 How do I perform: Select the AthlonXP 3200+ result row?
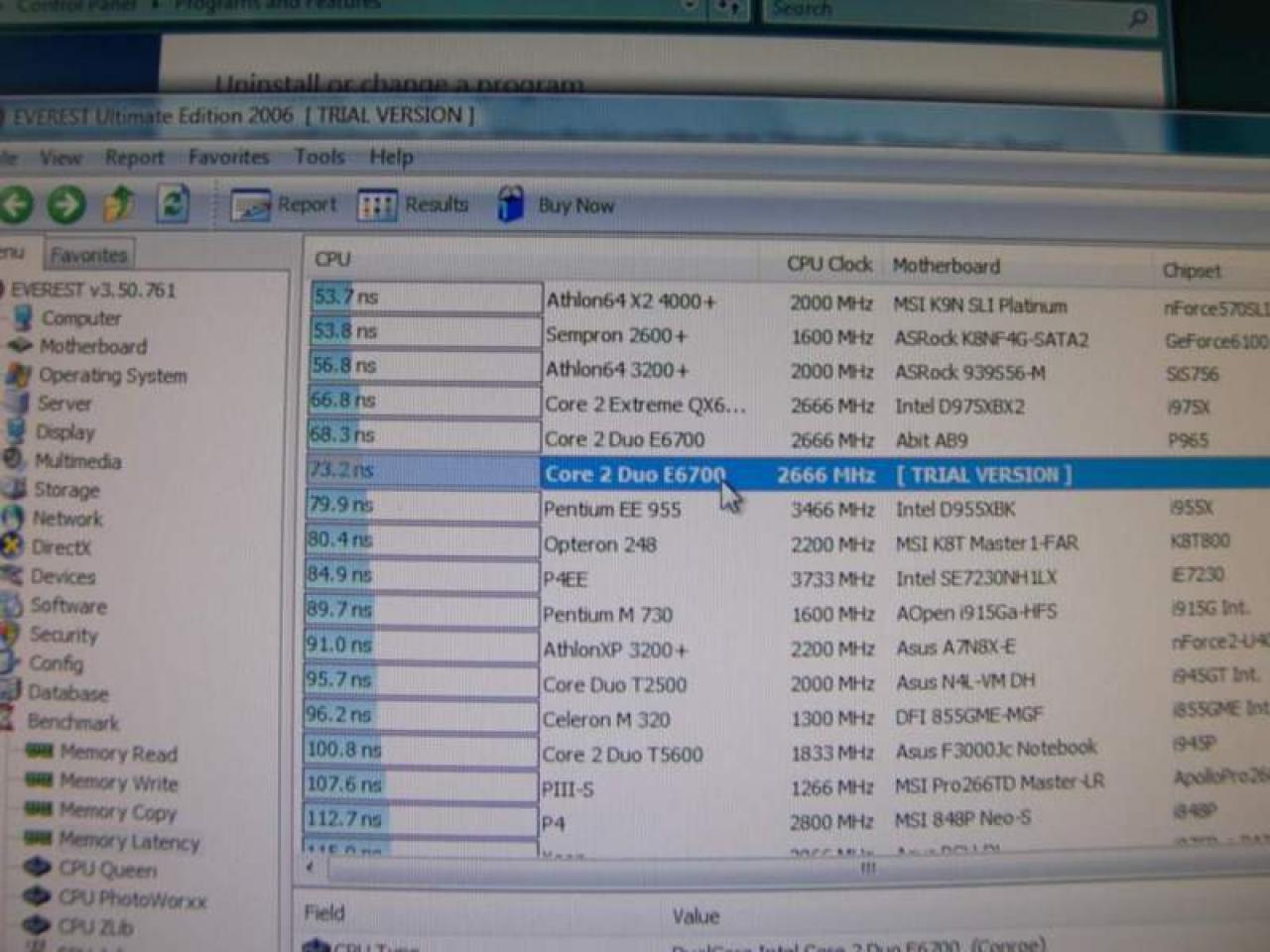[x=788, y=648]
